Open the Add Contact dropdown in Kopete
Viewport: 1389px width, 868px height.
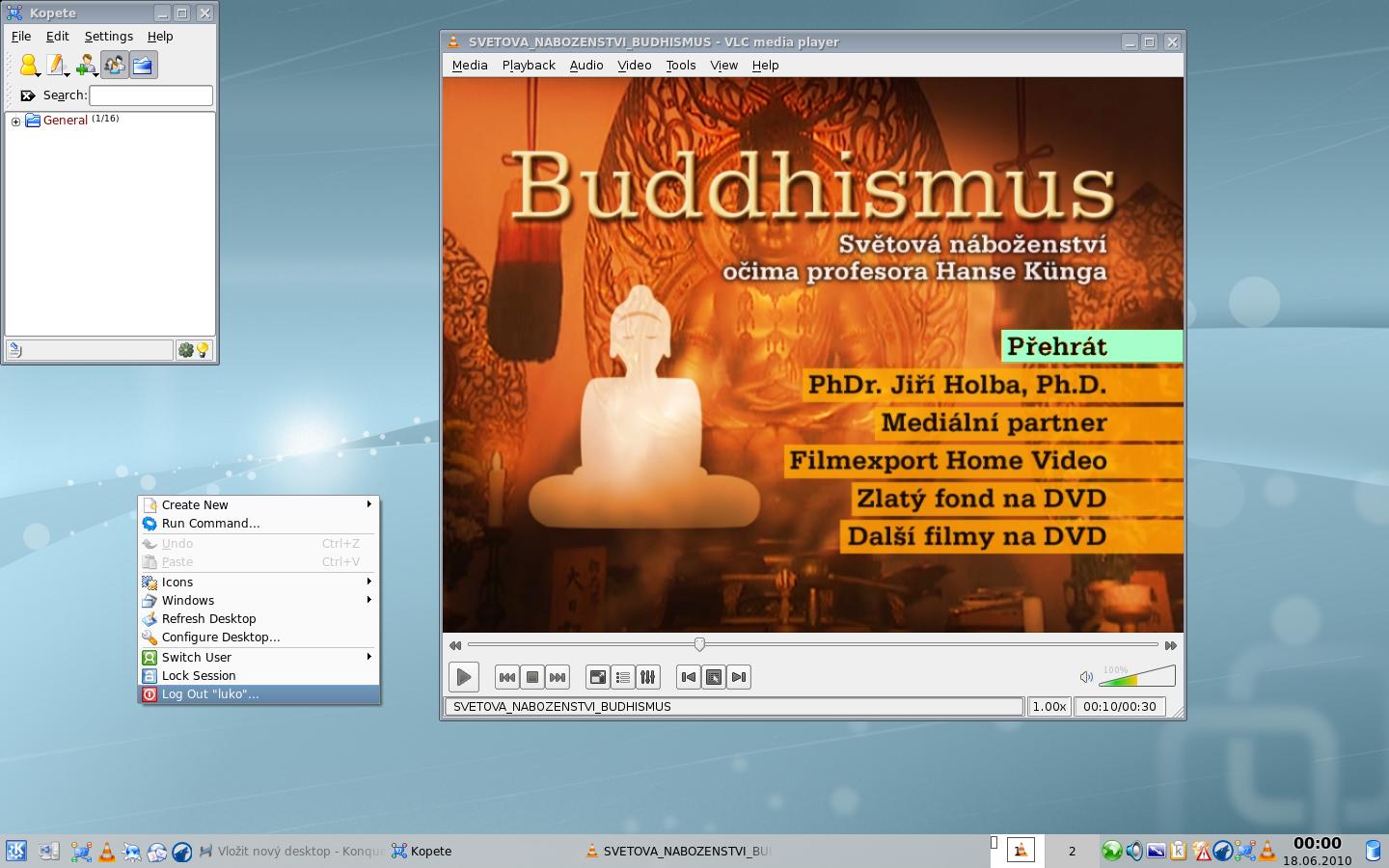coord(87,66)
